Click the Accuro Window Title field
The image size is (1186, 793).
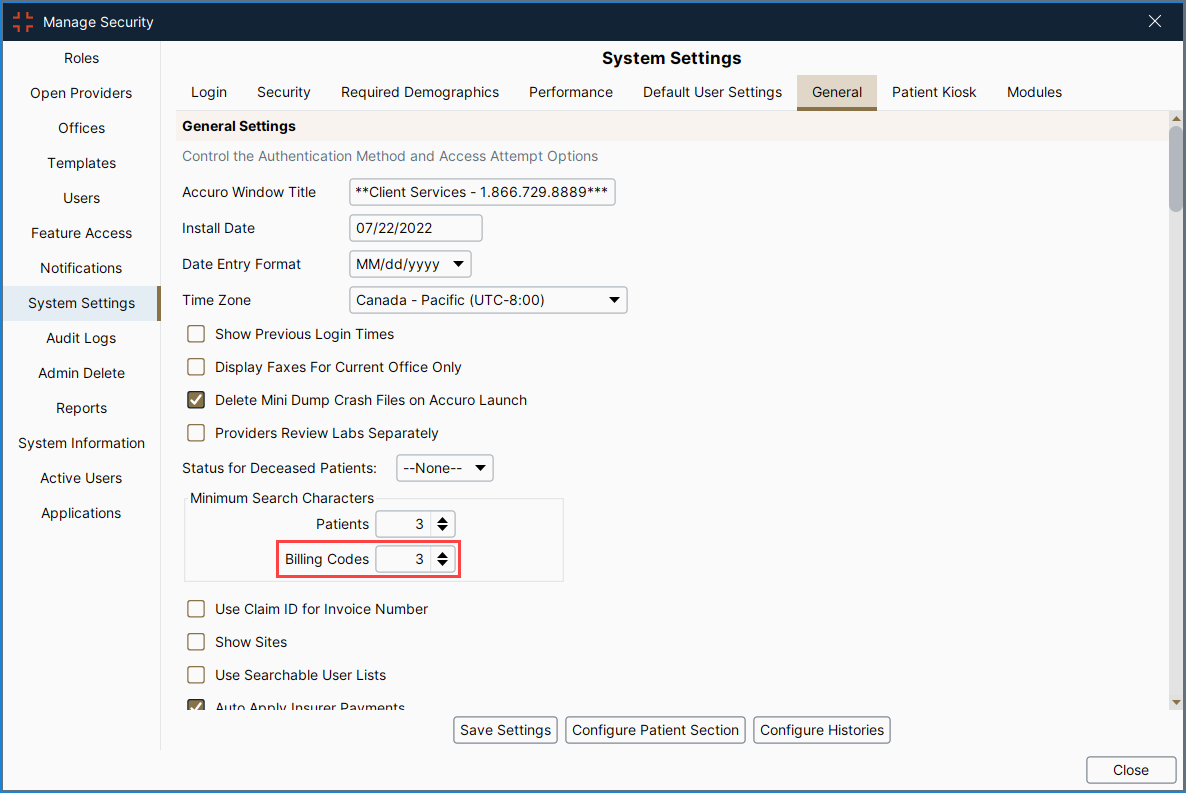(481, 192)
